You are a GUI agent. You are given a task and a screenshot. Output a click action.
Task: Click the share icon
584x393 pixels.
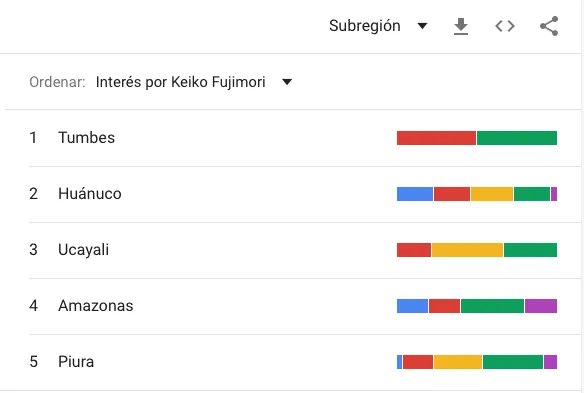point(549,26)
